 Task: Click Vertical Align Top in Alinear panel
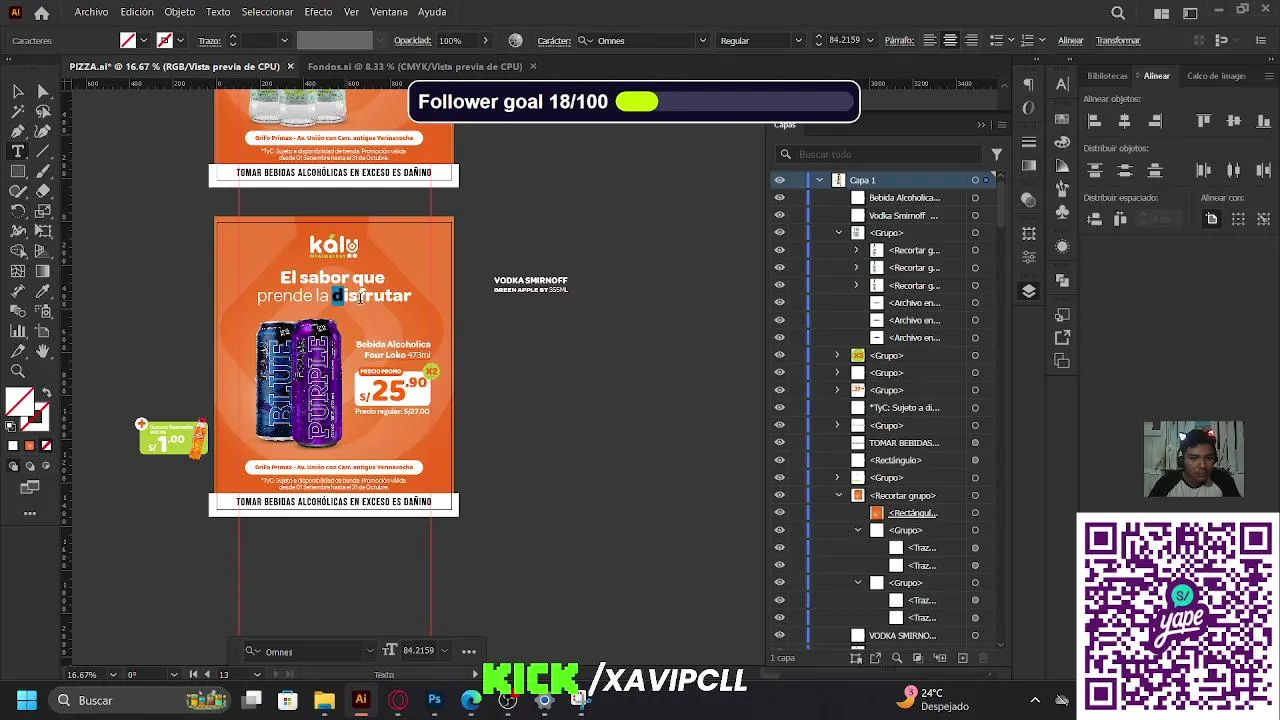click(x=1204, y=121)
